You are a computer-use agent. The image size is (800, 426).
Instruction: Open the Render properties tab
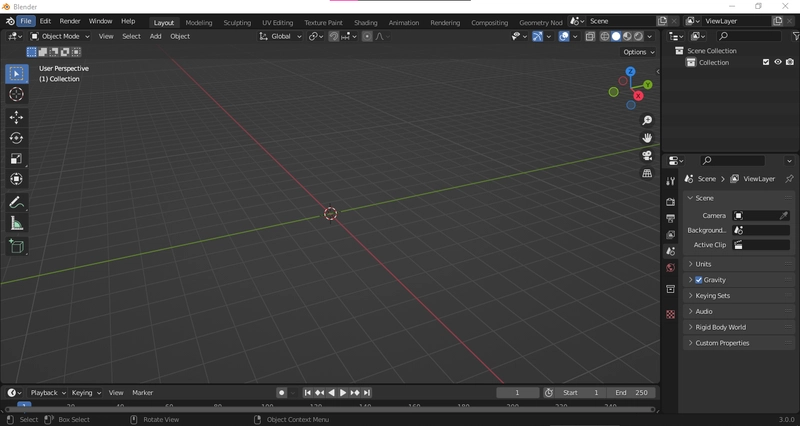tap(670, 202)
